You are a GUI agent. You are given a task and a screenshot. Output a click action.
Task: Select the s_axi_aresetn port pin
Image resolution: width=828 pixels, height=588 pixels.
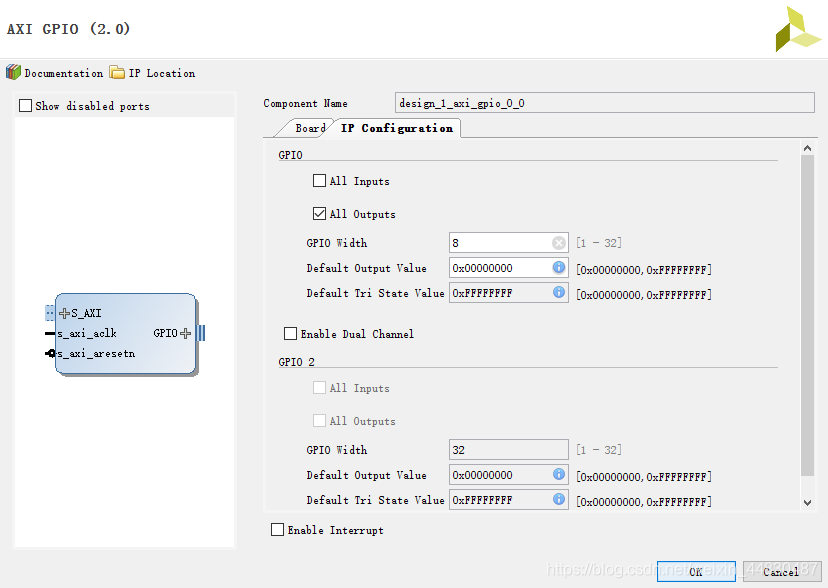tap(51, 353)
